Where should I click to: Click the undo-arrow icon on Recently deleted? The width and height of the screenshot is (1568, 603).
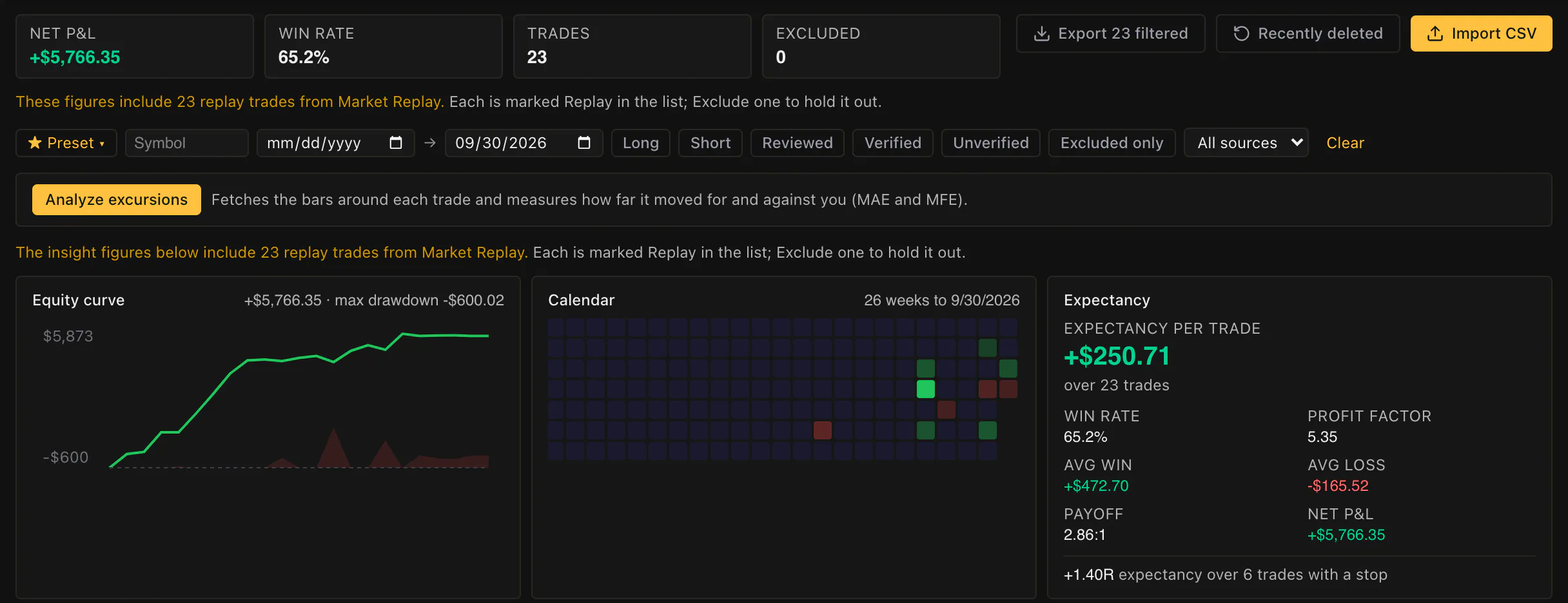[x=1241, y=33]
